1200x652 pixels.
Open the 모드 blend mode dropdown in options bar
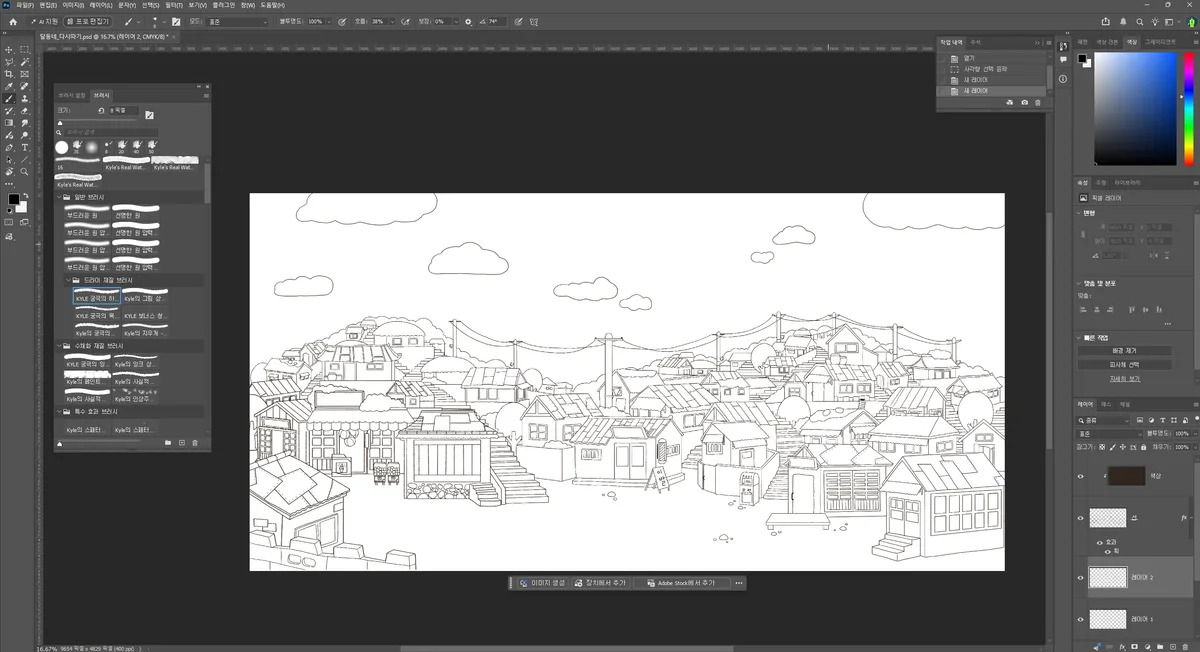tap(238, 21)
